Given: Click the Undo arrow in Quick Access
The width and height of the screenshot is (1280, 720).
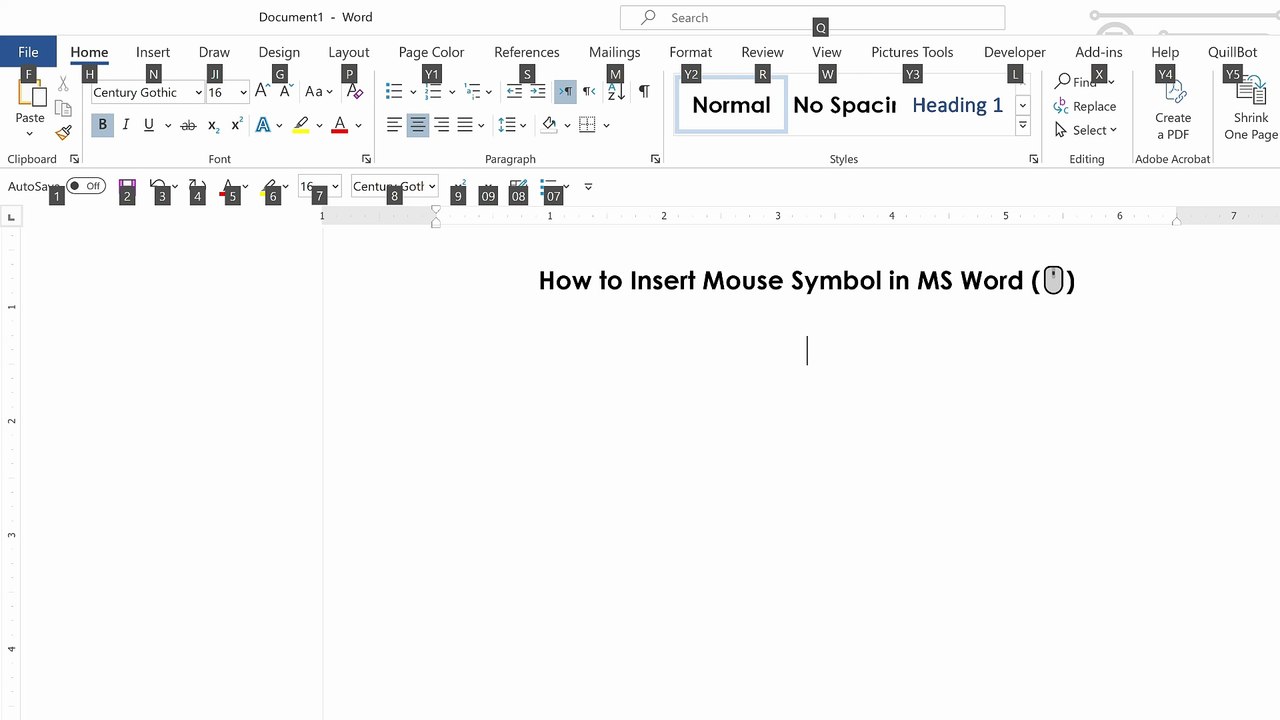Looking at the screenshot, I should pos(158,186).
